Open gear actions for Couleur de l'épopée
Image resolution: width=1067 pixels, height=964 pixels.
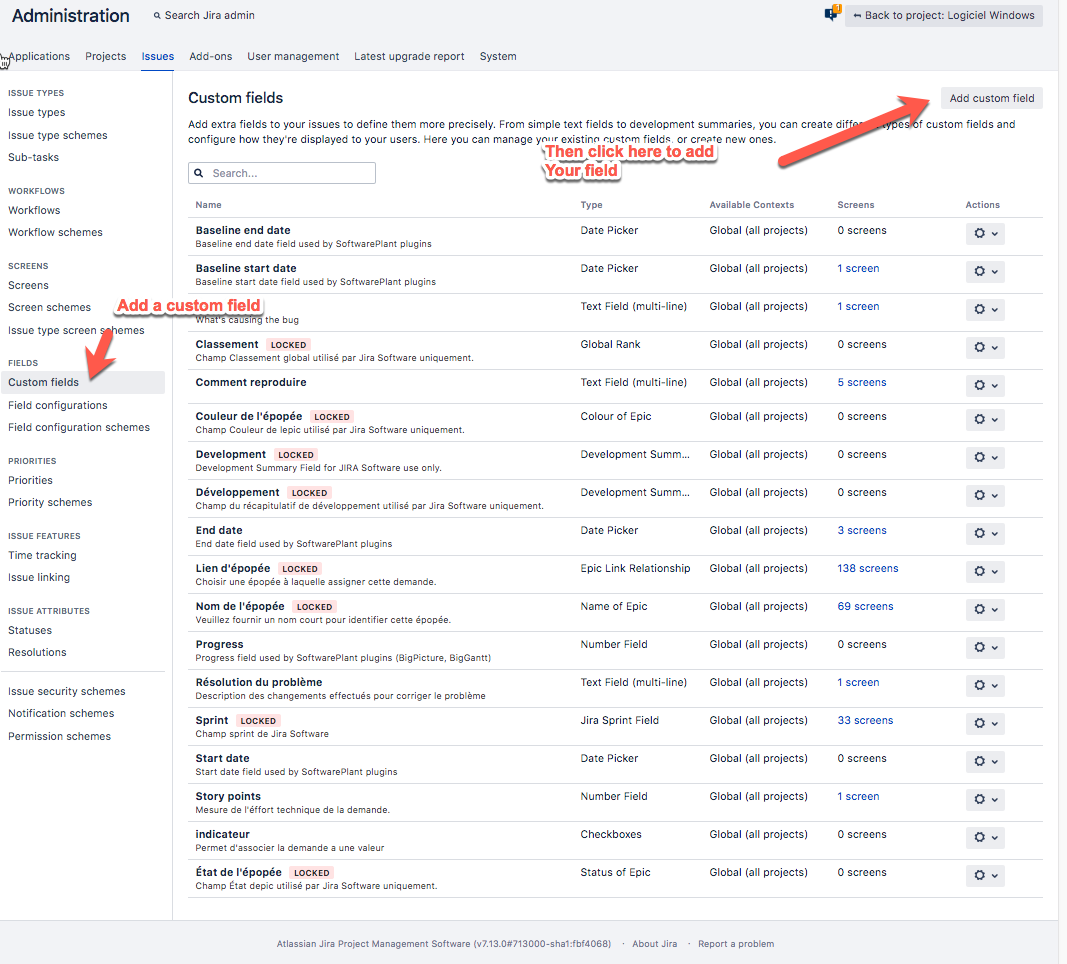(985, 419)
